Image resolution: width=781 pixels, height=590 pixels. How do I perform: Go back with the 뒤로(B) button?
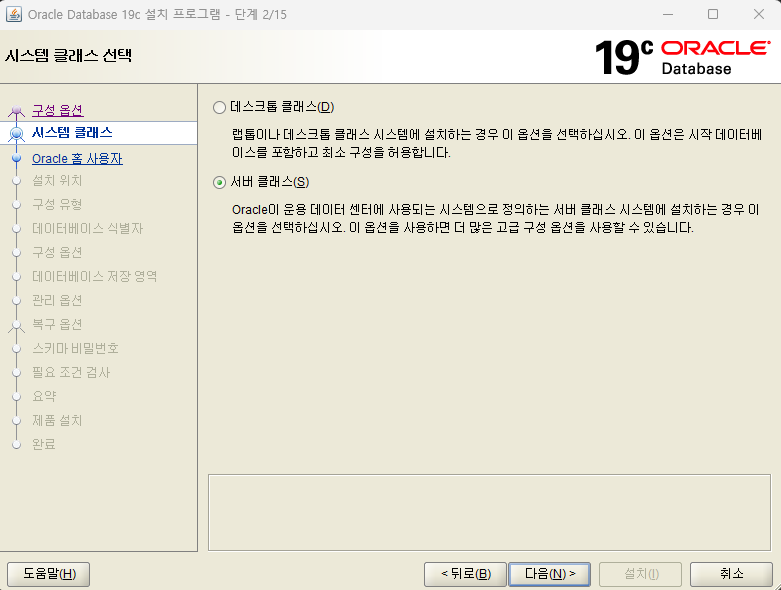[465, 574]
